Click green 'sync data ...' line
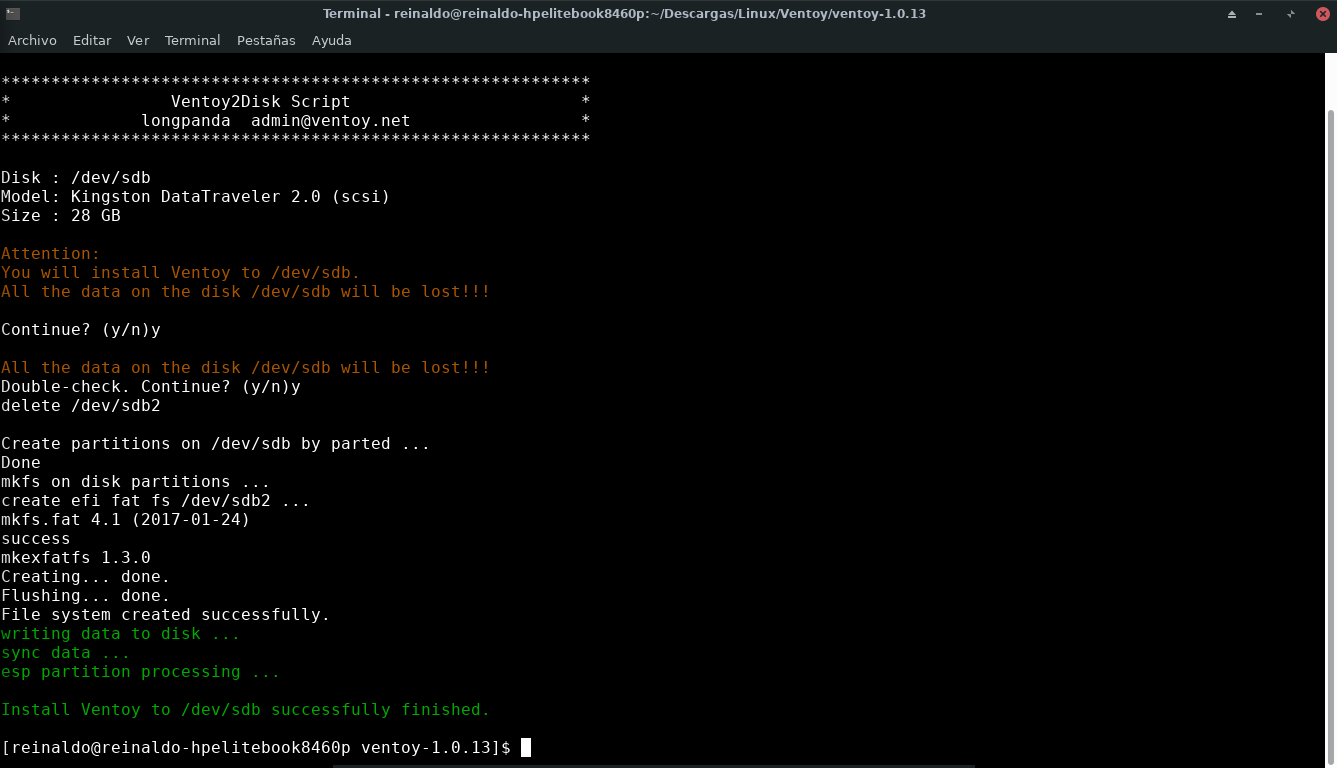 point(66,652)
